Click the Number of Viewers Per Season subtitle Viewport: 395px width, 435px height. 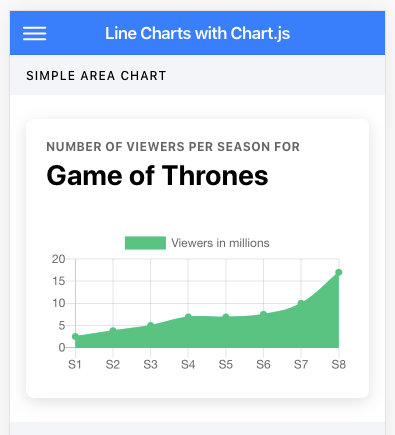[173, 147]
